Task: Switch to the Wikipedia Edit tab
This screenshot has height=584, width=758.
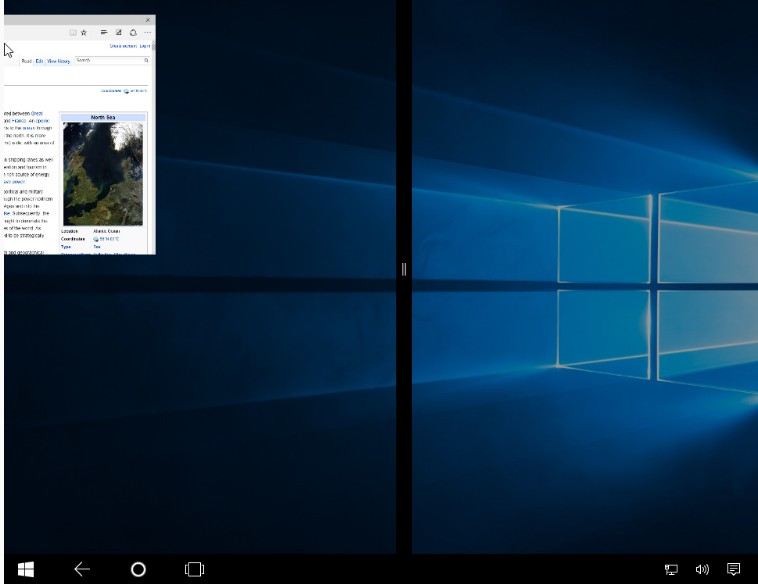Action: (x=39, y=61)
